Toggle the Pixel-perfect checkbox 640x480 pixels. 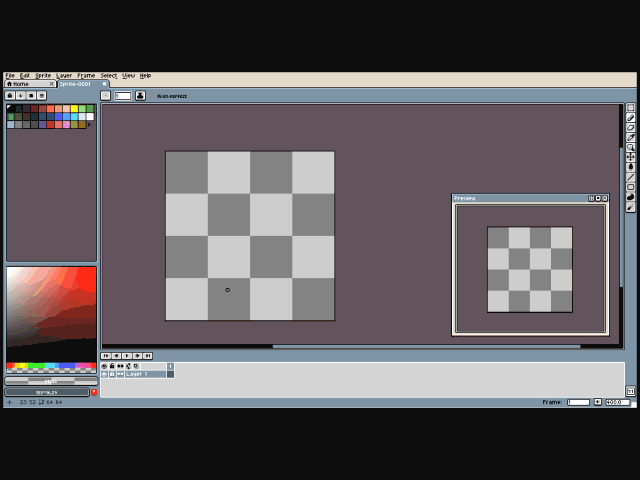pos(152,96)
